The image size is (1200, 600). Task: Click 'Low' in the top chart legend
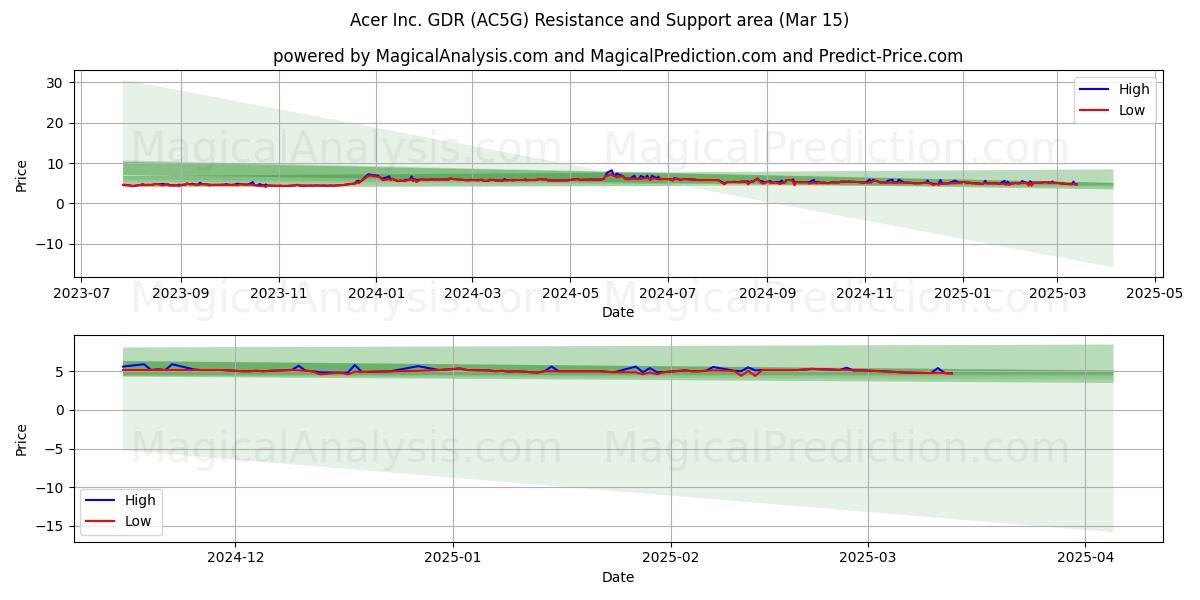click(1132, 110)
